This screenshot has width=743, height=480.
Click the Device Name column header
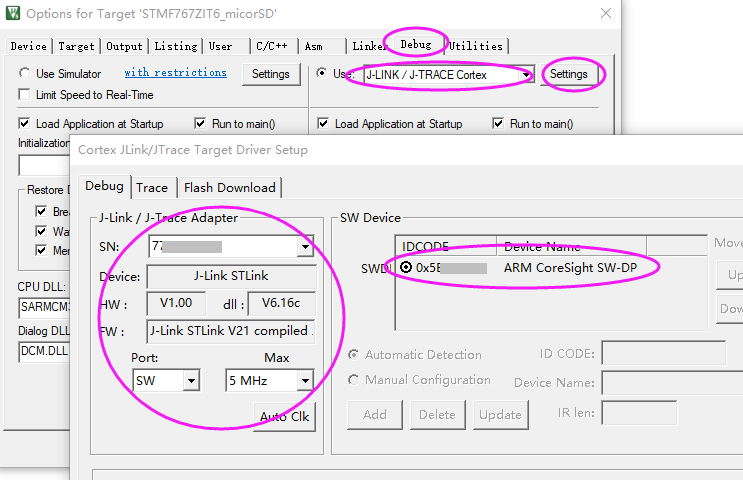tap(571, 246)
